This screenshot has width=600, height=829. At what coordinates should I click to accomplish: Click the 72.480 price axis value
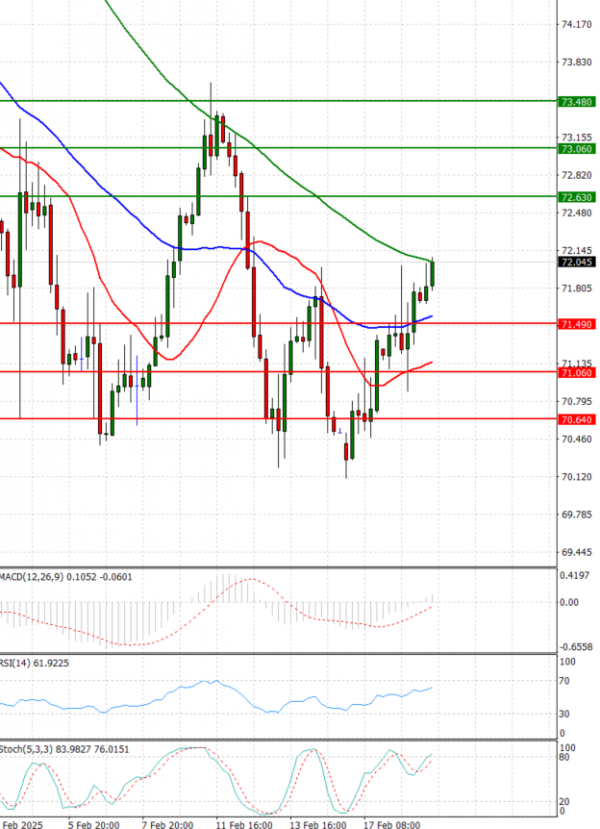(577, 213)
